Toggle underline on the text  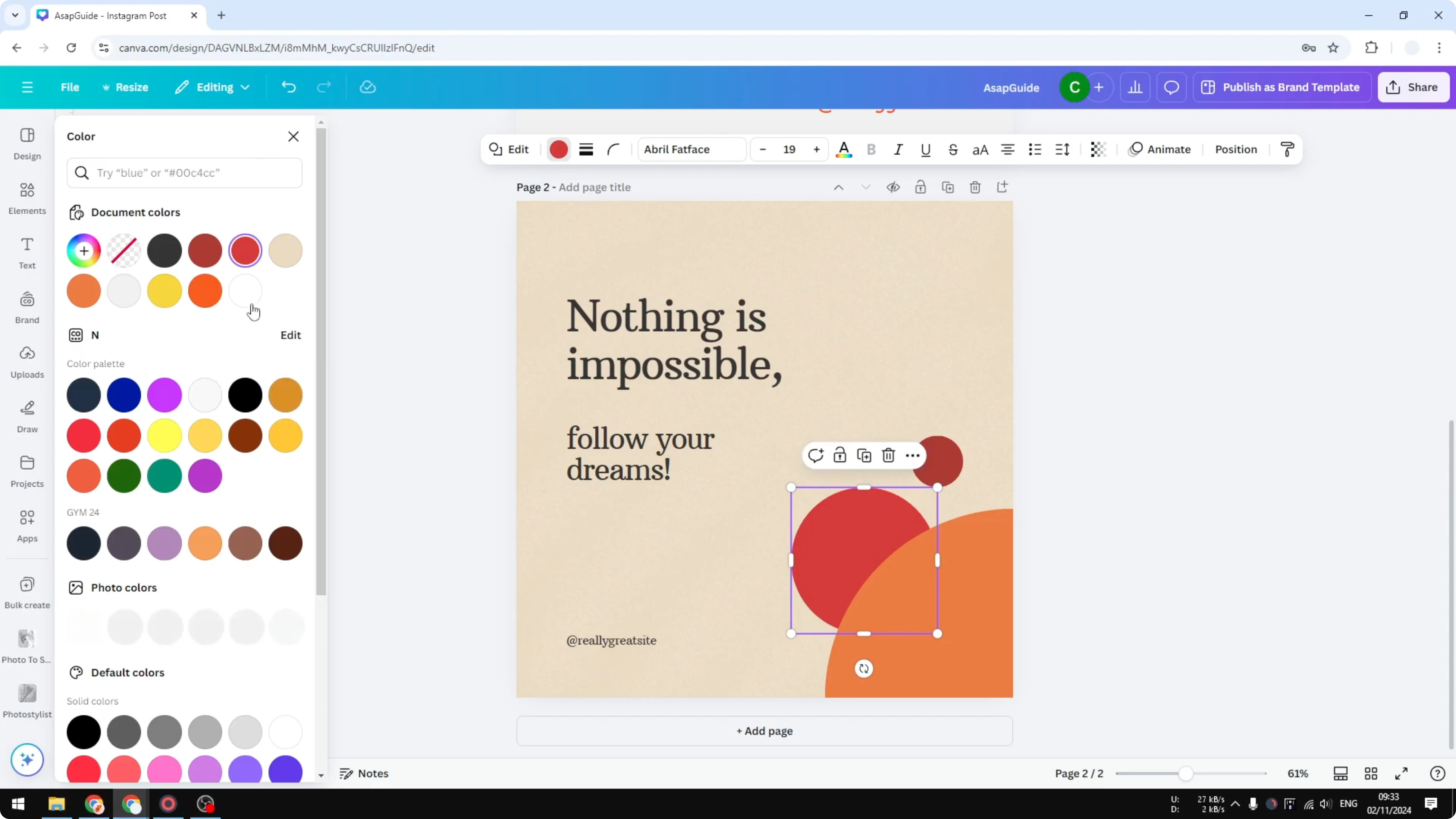[925, 149]
